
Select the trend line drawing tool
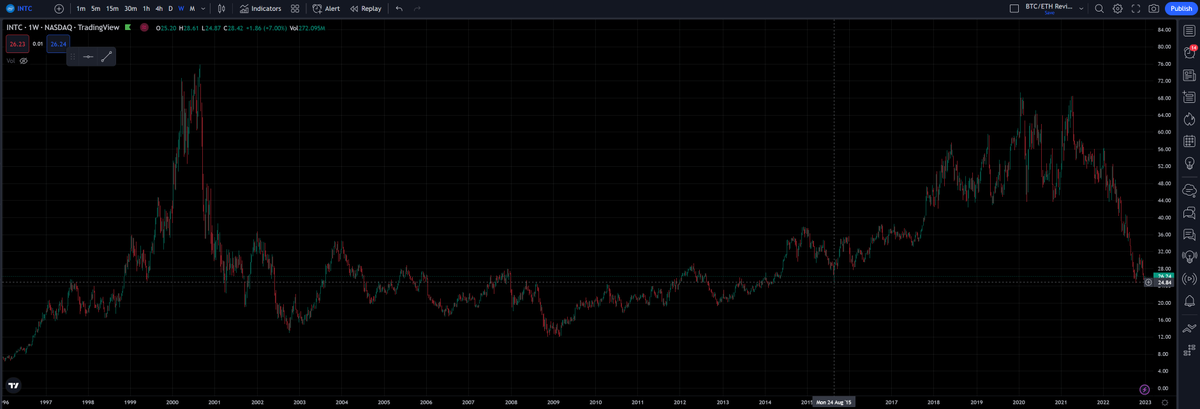pos(106,57)
